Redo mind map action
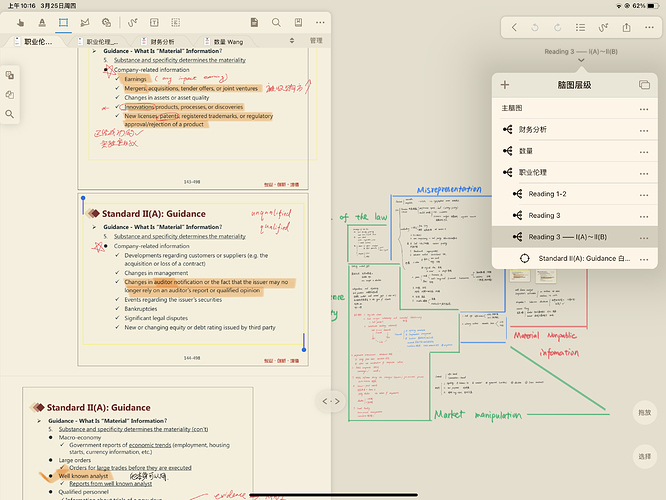 tap(558, 28)
